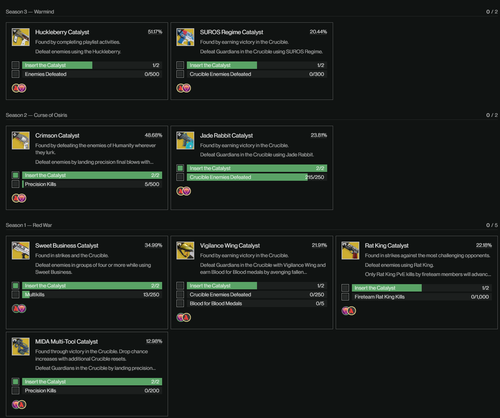This screenshot has width=500, height=418.
Task: Click Sweet Business Multikills progress bar
Action: pos(92,294)
